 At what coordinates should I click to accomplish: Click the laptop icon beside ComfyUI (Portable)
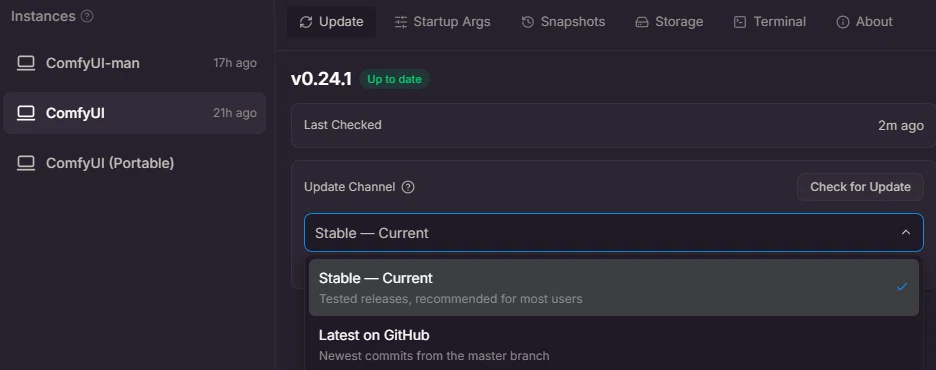coord(26,163)
